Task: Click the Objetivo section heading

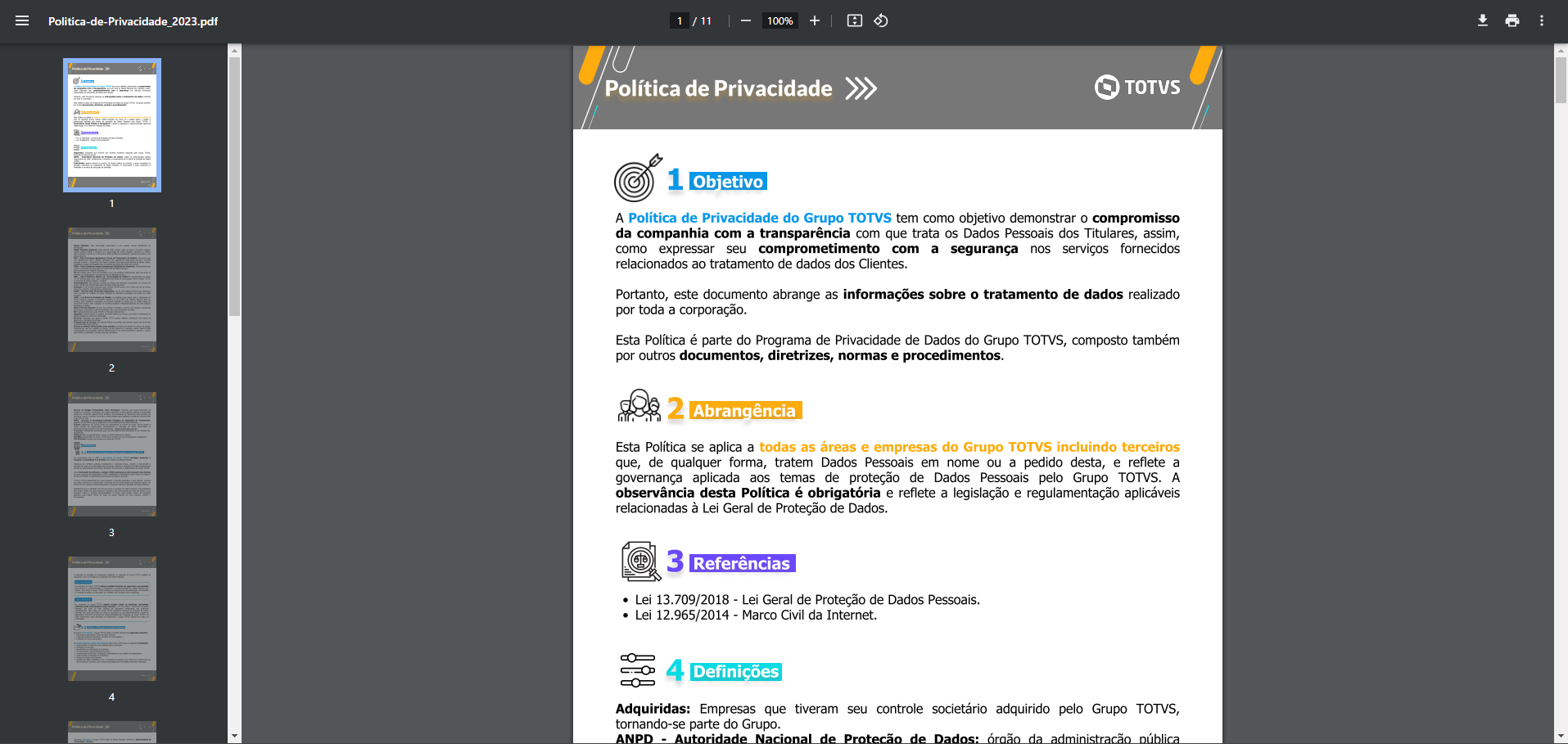Action: [728, 182]
